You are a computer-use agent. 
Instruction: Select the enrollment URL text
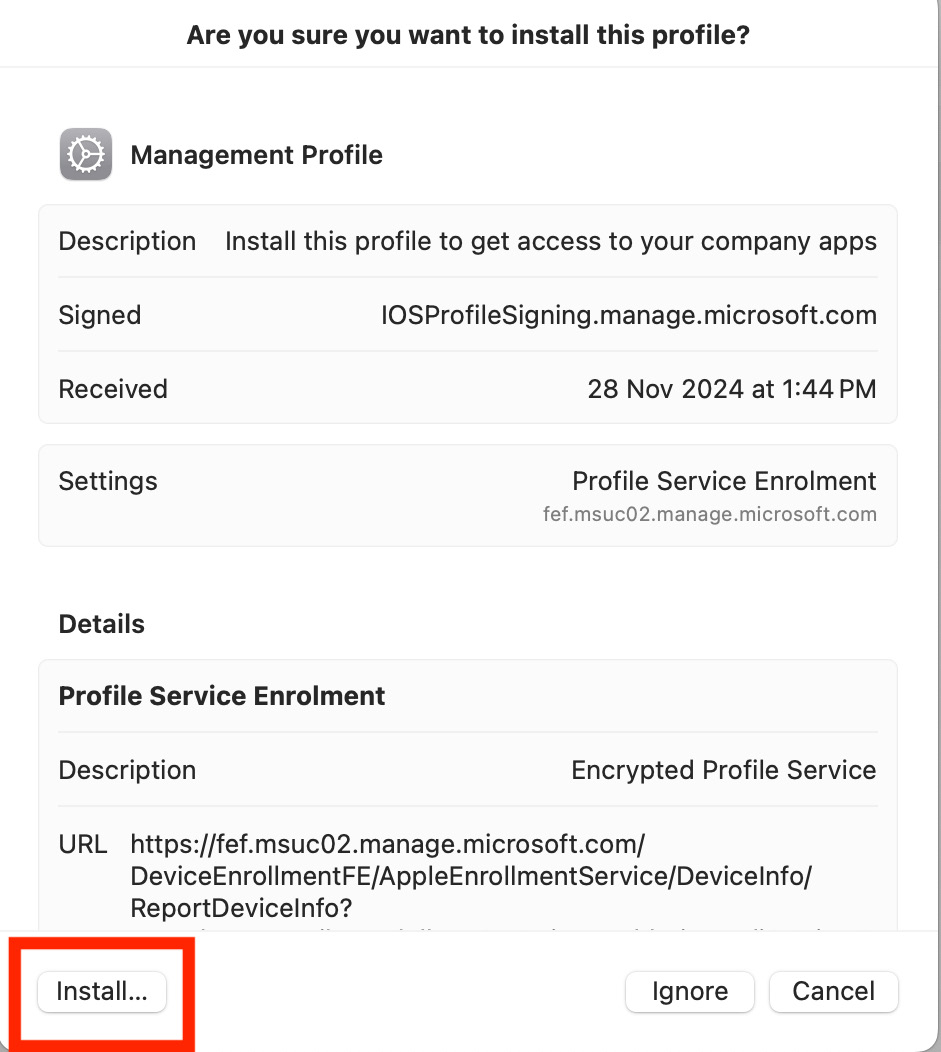pyautogui.click(x=471, y=876)
